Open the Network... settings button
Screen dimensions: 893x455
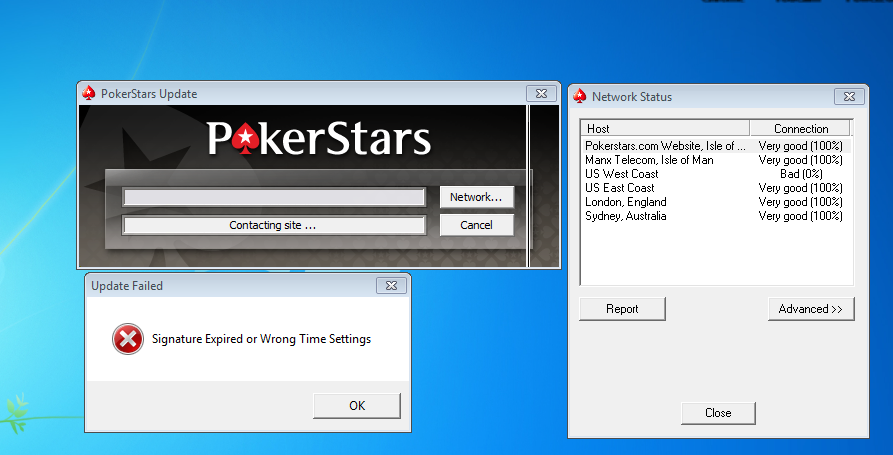point(476,197)
